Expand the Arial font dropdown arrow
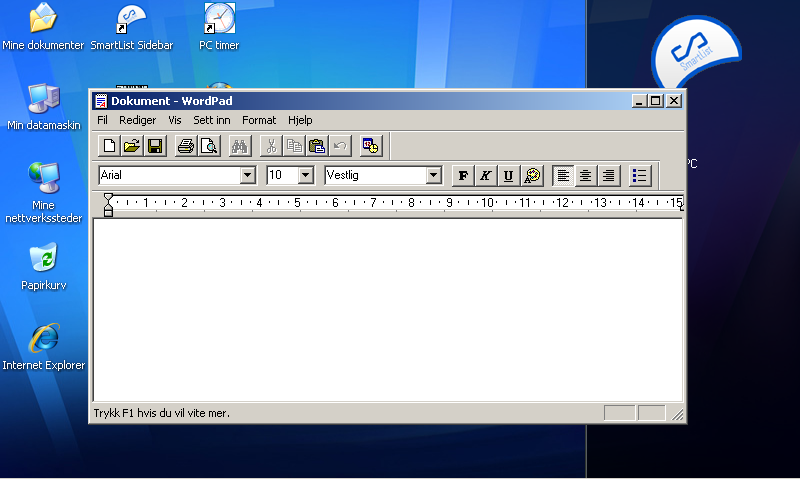 click(x=247, y=175)
